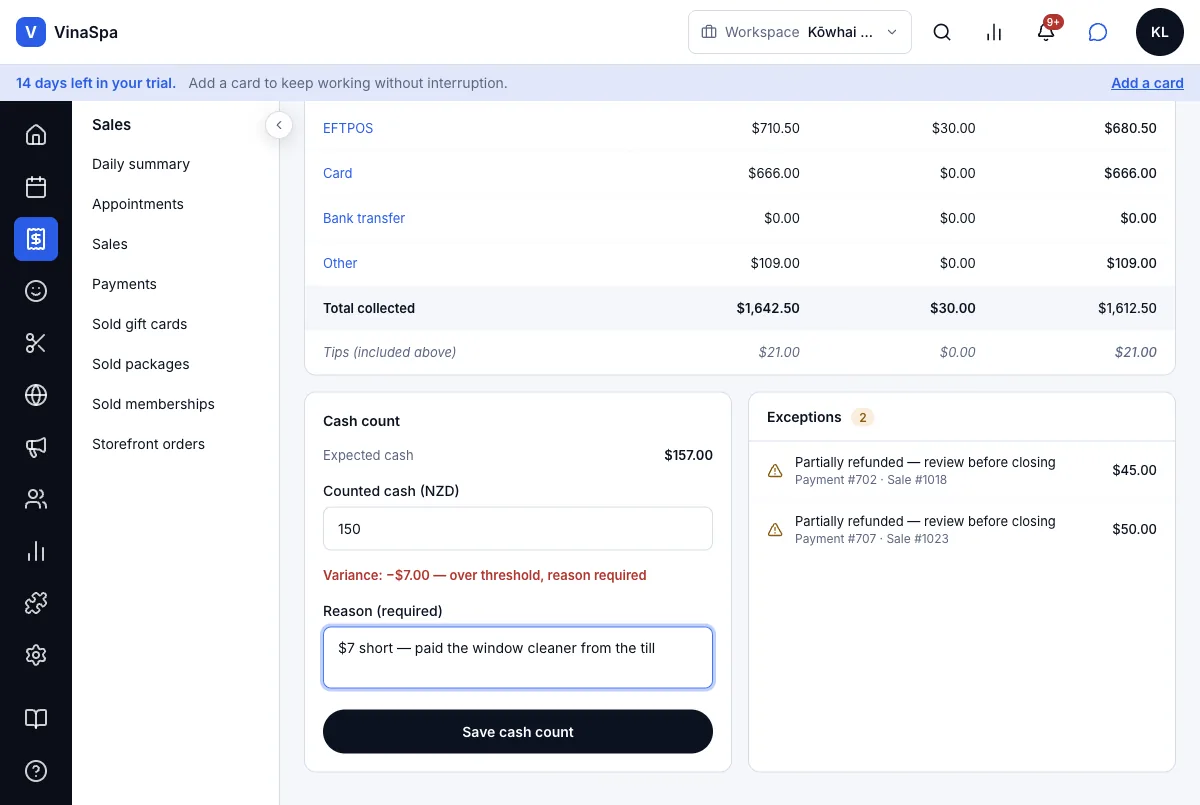Select Sold gift cards menu item
The width and height of the screenshot is (1200, 805).
pos(140,324)
